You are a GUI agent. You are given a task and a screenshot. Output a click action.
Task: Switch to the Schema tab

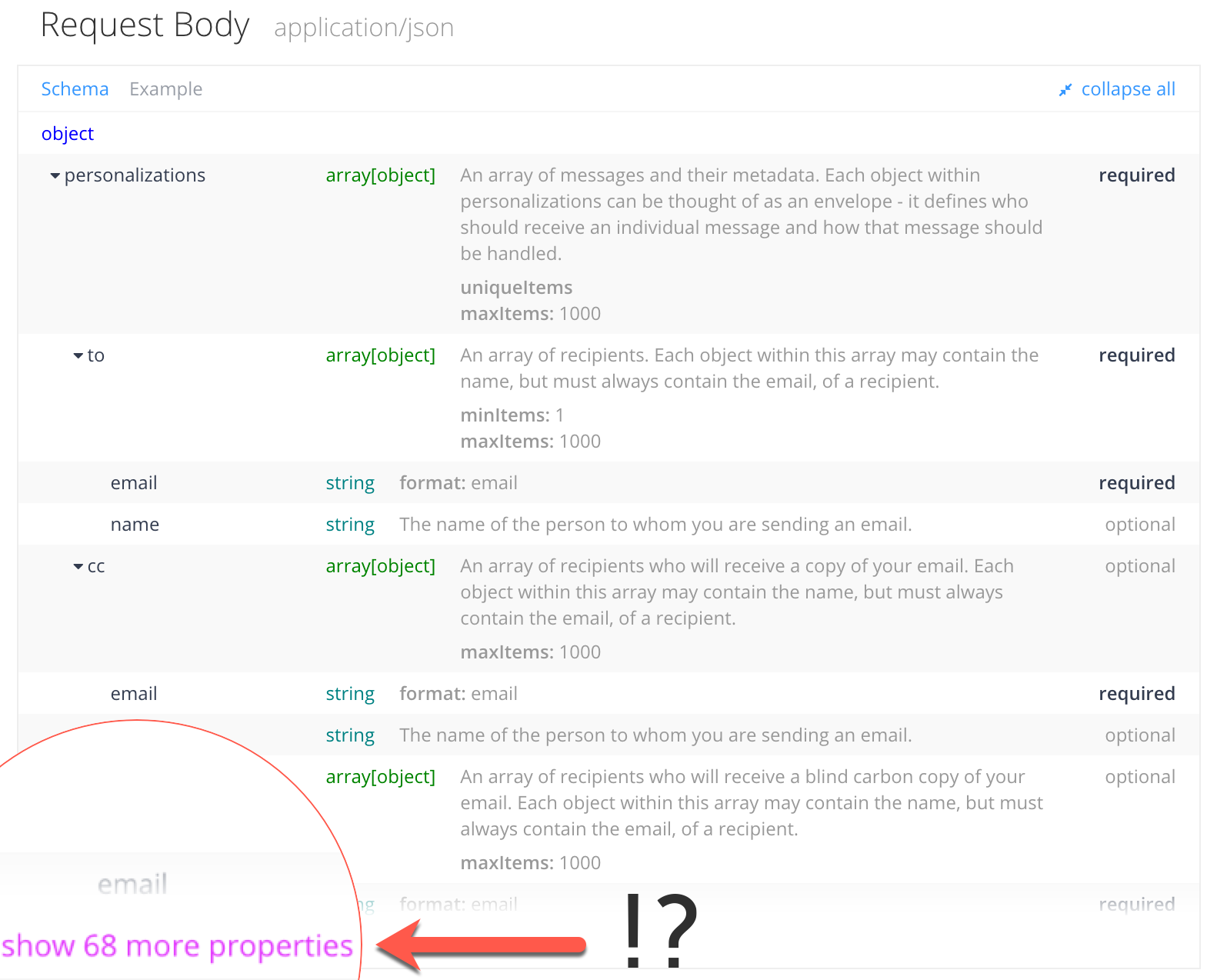point(75,89)
